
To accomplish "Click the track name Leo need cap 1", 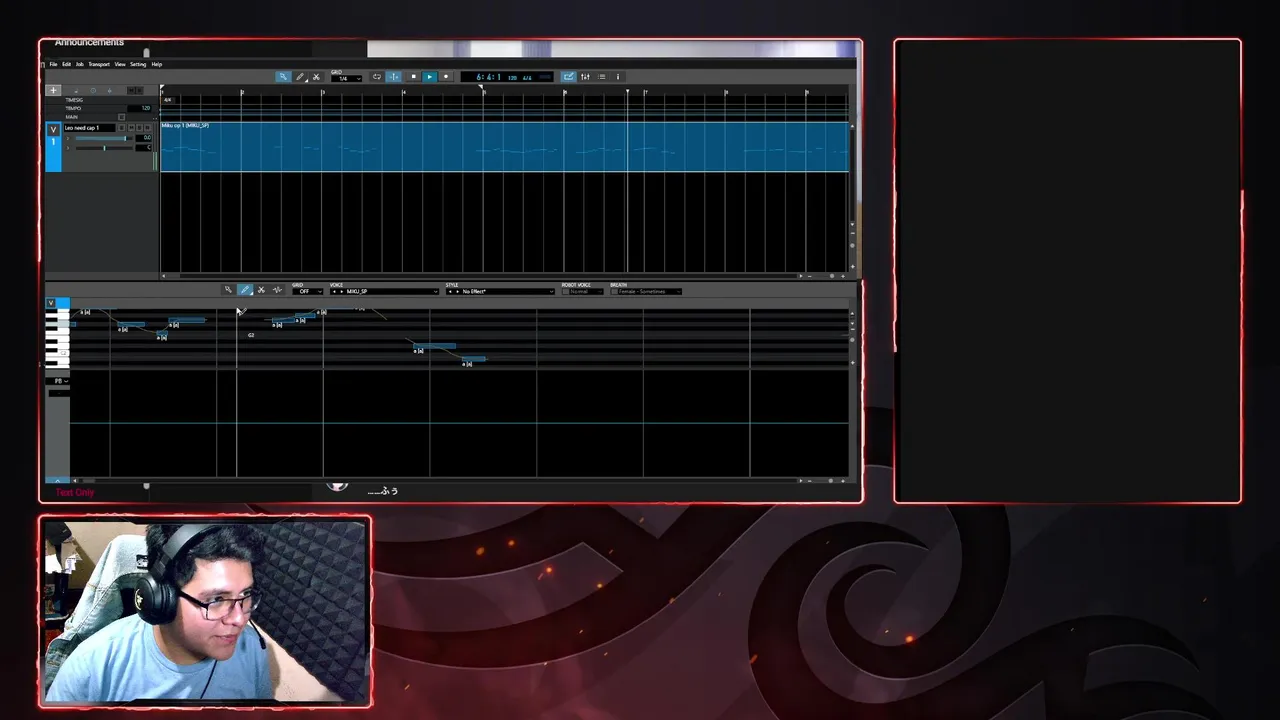I will [89, 128].
